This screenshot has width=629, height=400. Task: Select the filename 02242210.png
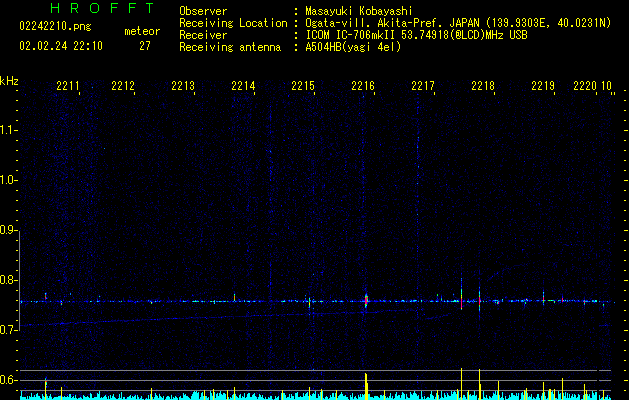[x=55, y=26]
